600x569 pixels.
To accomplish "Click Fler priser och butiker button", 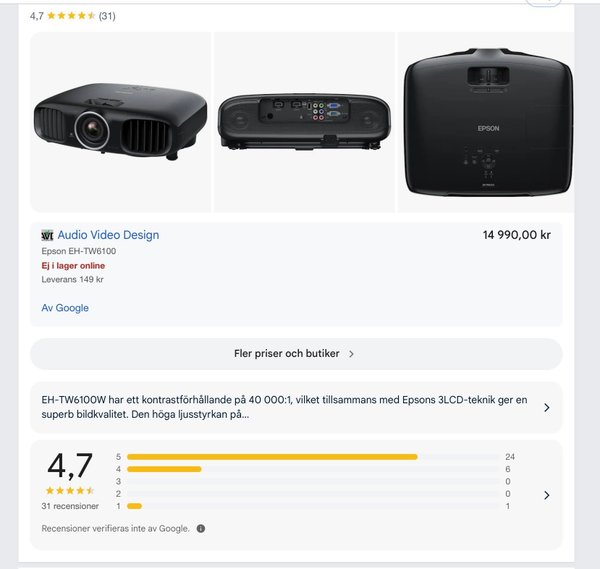I will (x=296, y=354).
